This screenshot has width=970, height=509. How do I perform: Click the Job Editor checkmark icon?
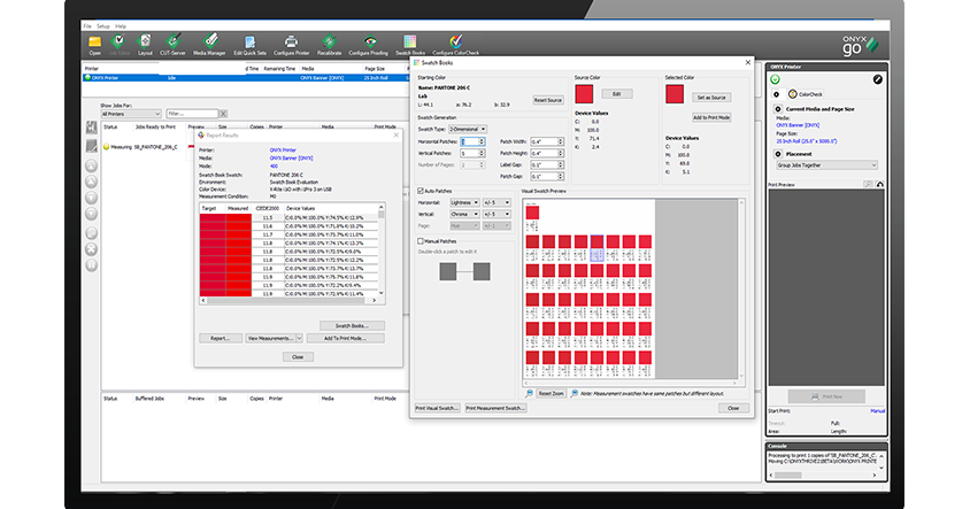pos(118,42)
